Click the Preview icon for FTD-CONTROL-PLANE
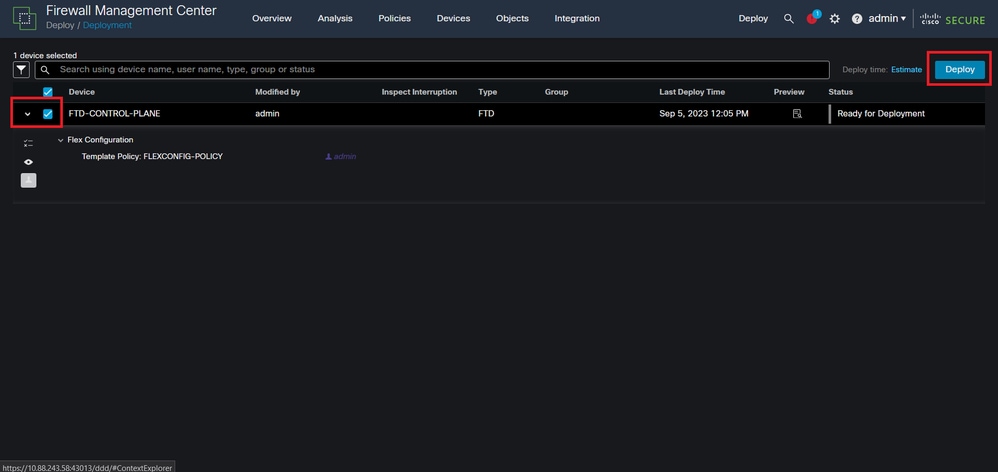 797,114
